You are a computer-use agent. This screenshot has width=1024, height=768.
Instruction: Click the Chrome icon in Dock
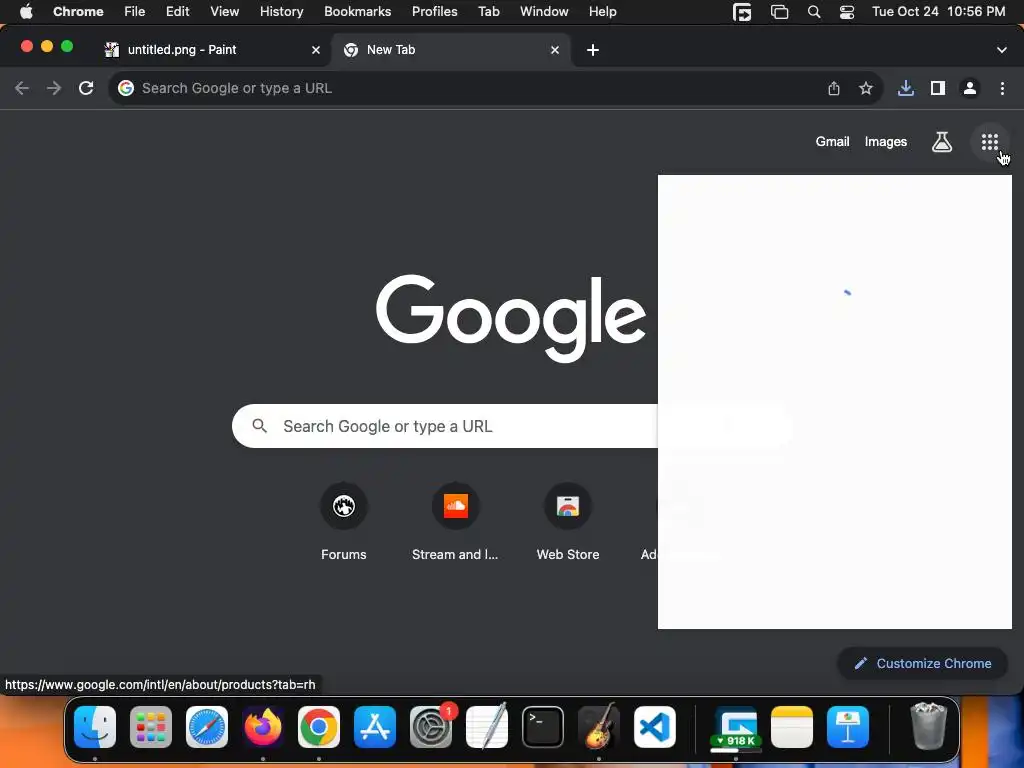click(319, 727)
